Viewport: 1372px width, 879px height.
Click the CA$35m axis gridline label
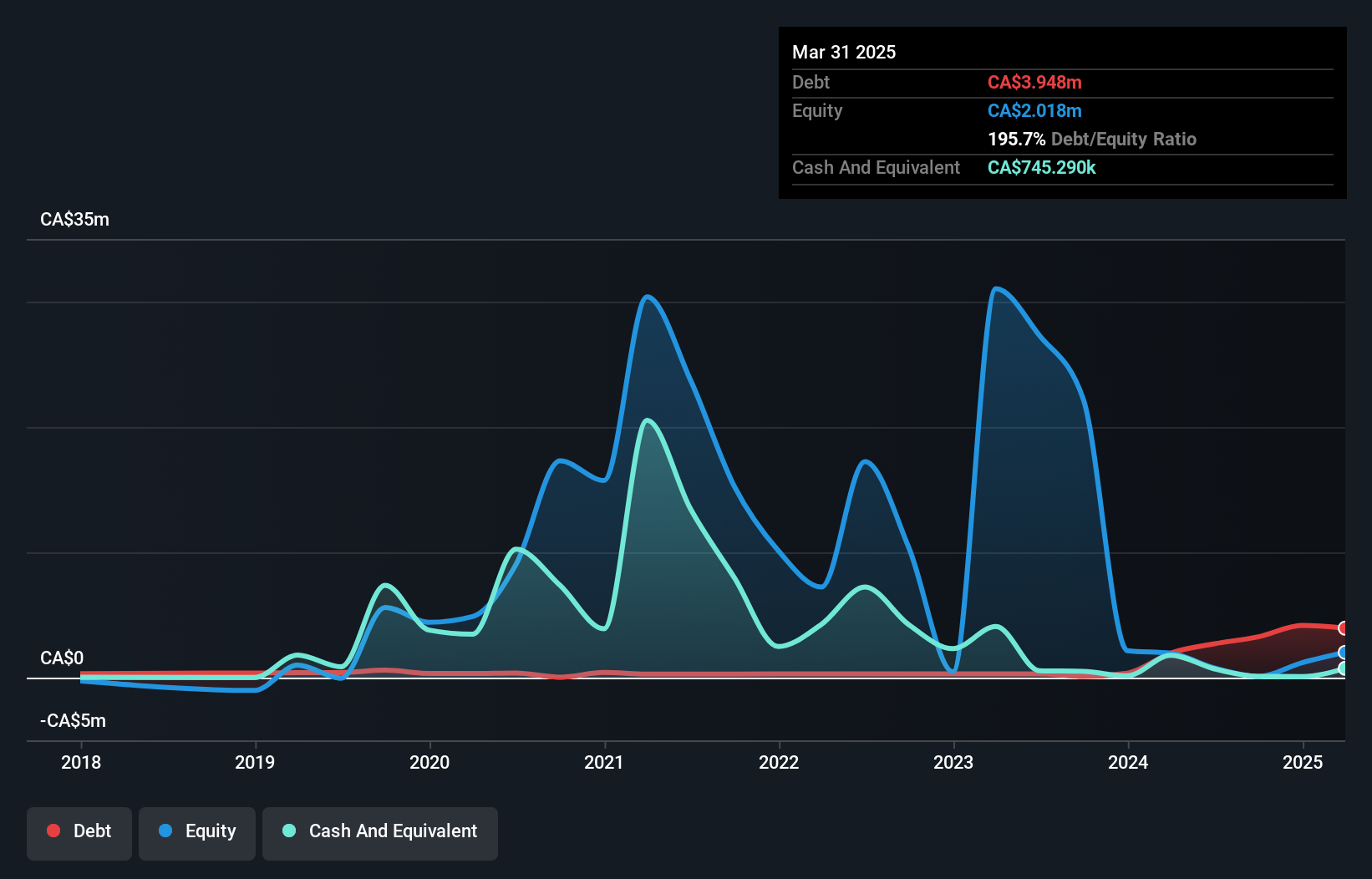pos(74,219)
